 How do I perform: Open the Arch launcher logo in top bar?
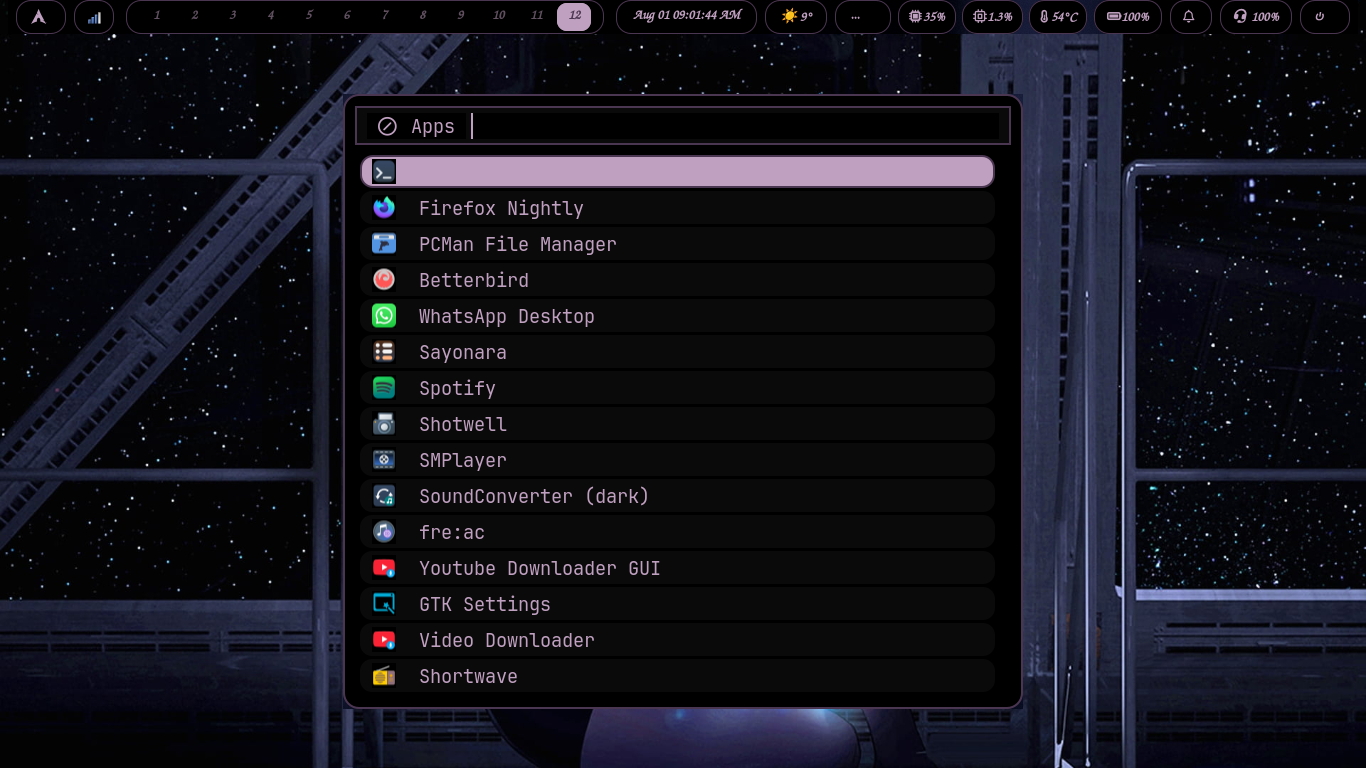pos(40,17)
